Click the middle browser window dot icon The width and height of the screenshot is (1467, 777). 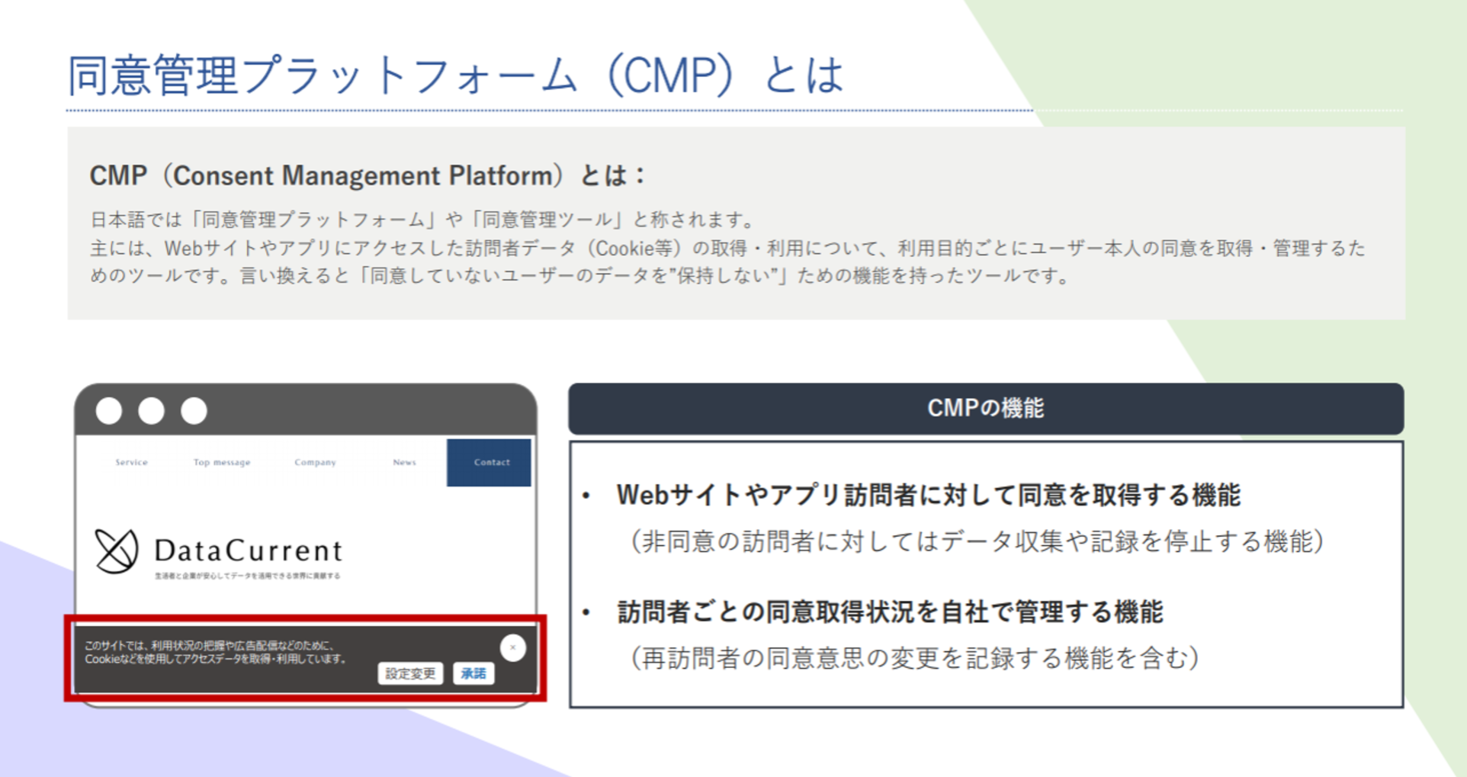pyautogui.click(x=150, y=409)
